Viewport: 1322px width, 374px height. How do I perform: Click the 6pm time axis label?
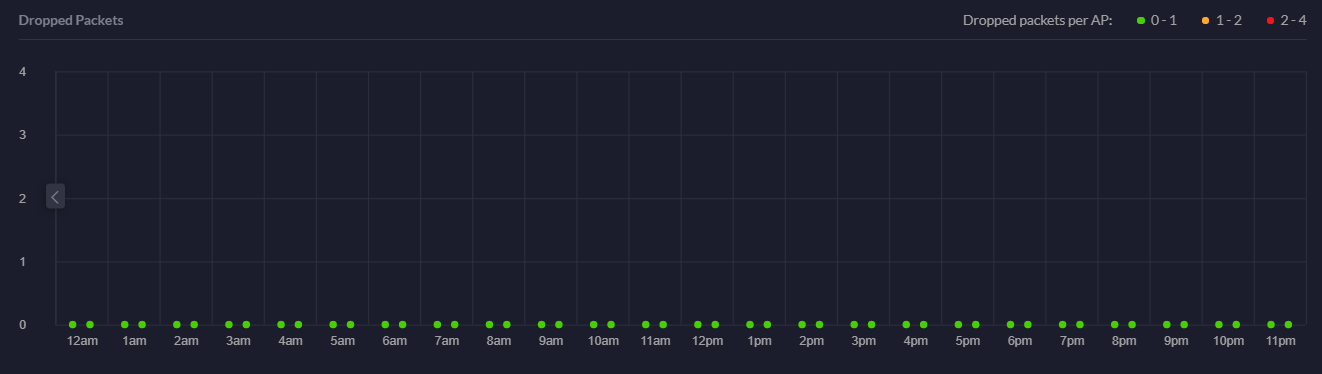(1019, 341)
